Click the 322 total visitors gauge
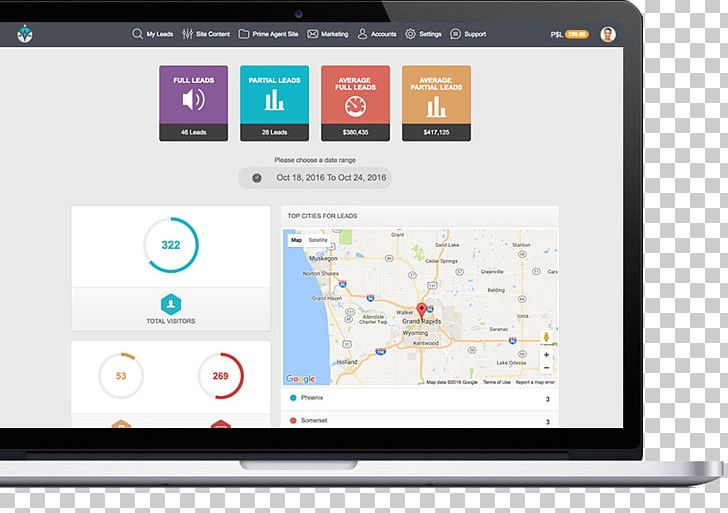 pyautogui.click(x=171, y=245)
